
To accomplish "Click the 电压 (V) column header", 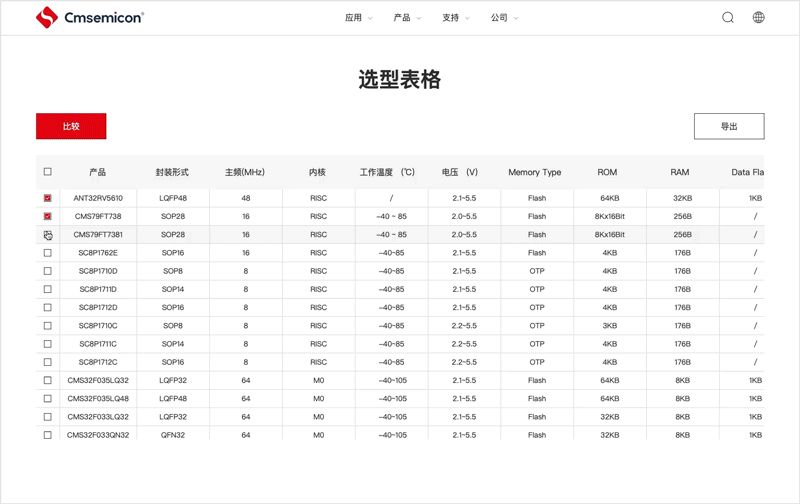I will coord(460,172).
